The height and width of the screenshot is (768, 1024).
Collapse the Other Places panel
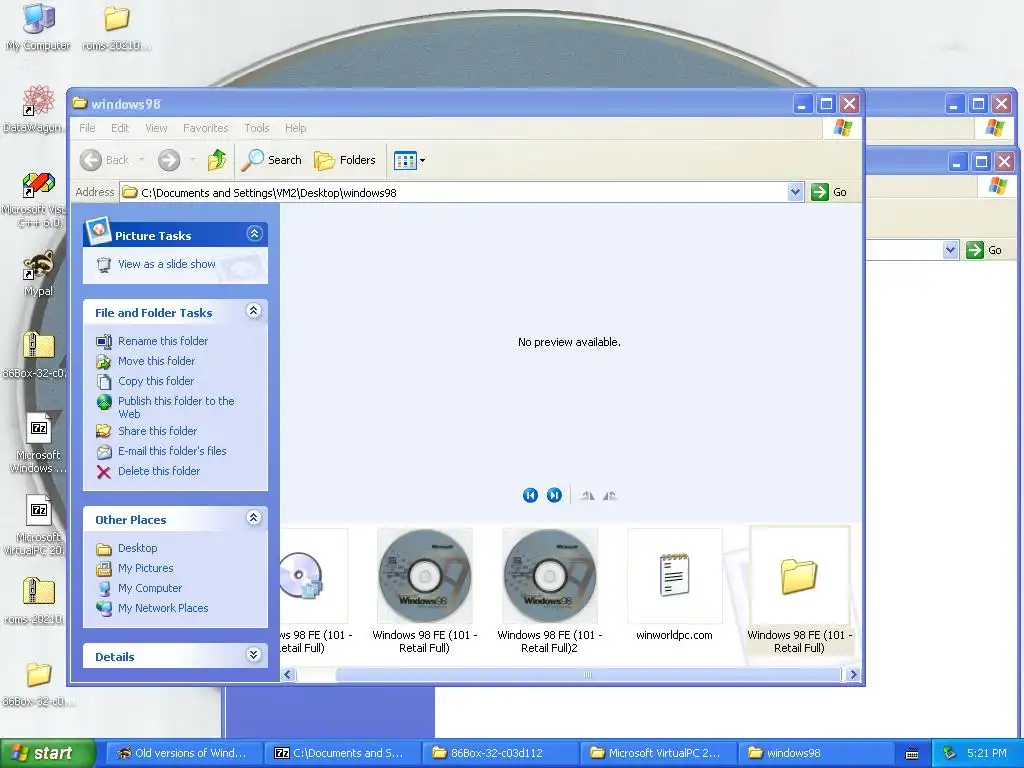point(254,518)
